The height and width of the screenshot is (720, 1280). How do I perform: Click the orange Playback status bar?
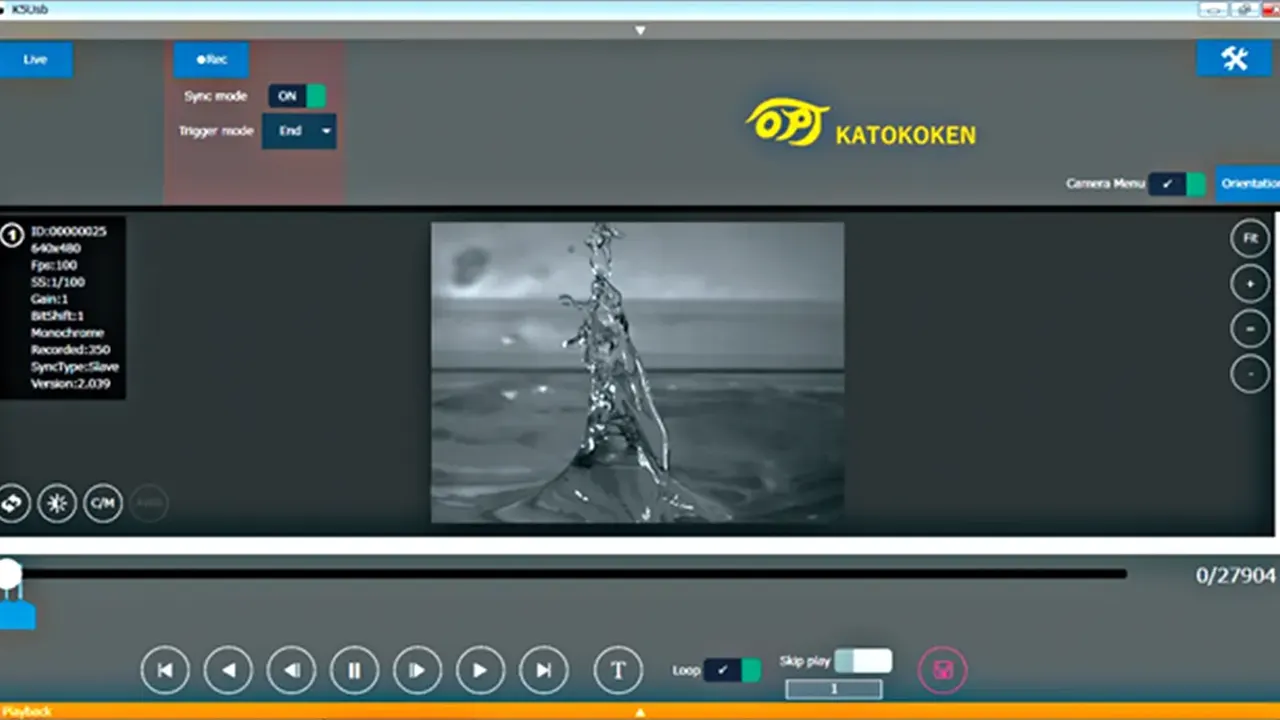coord(640,712)
